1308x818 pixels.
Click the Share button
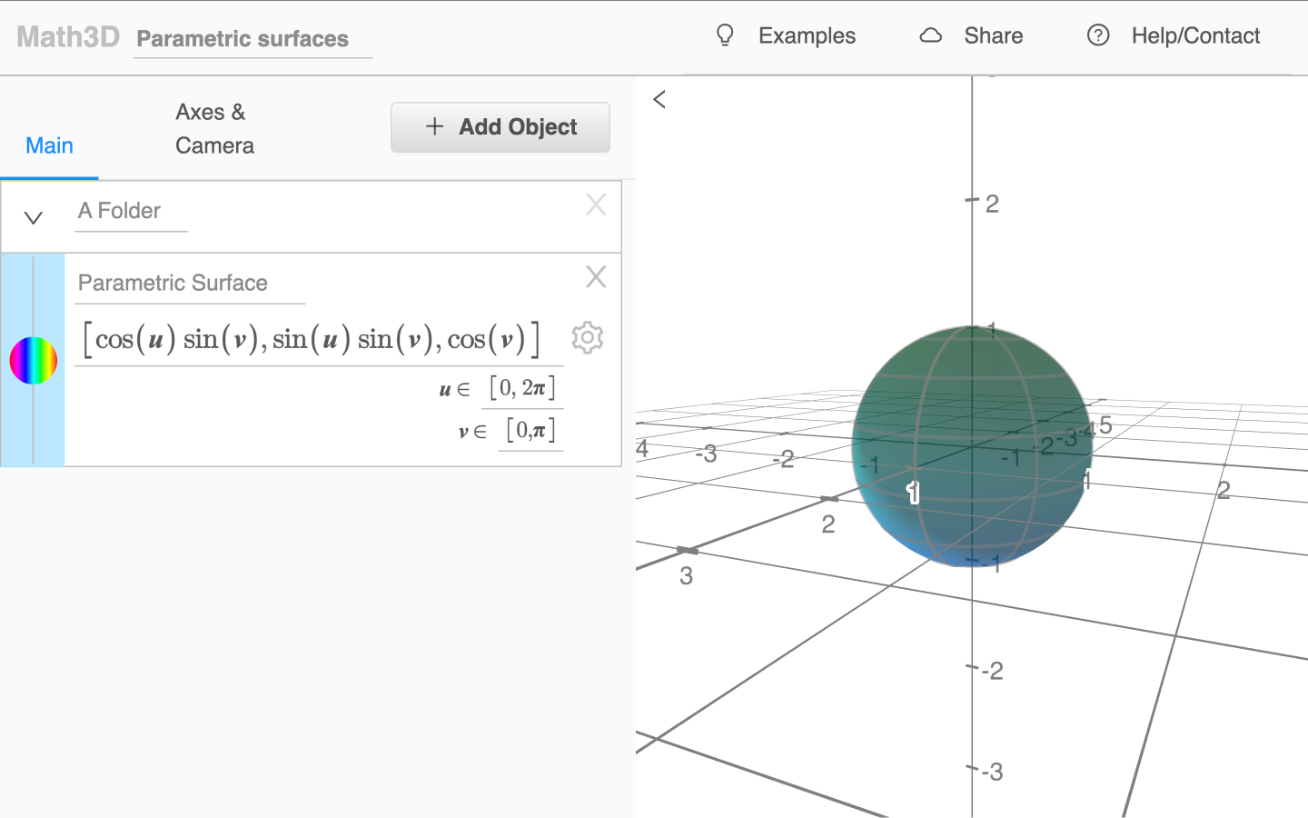point(992,36)
